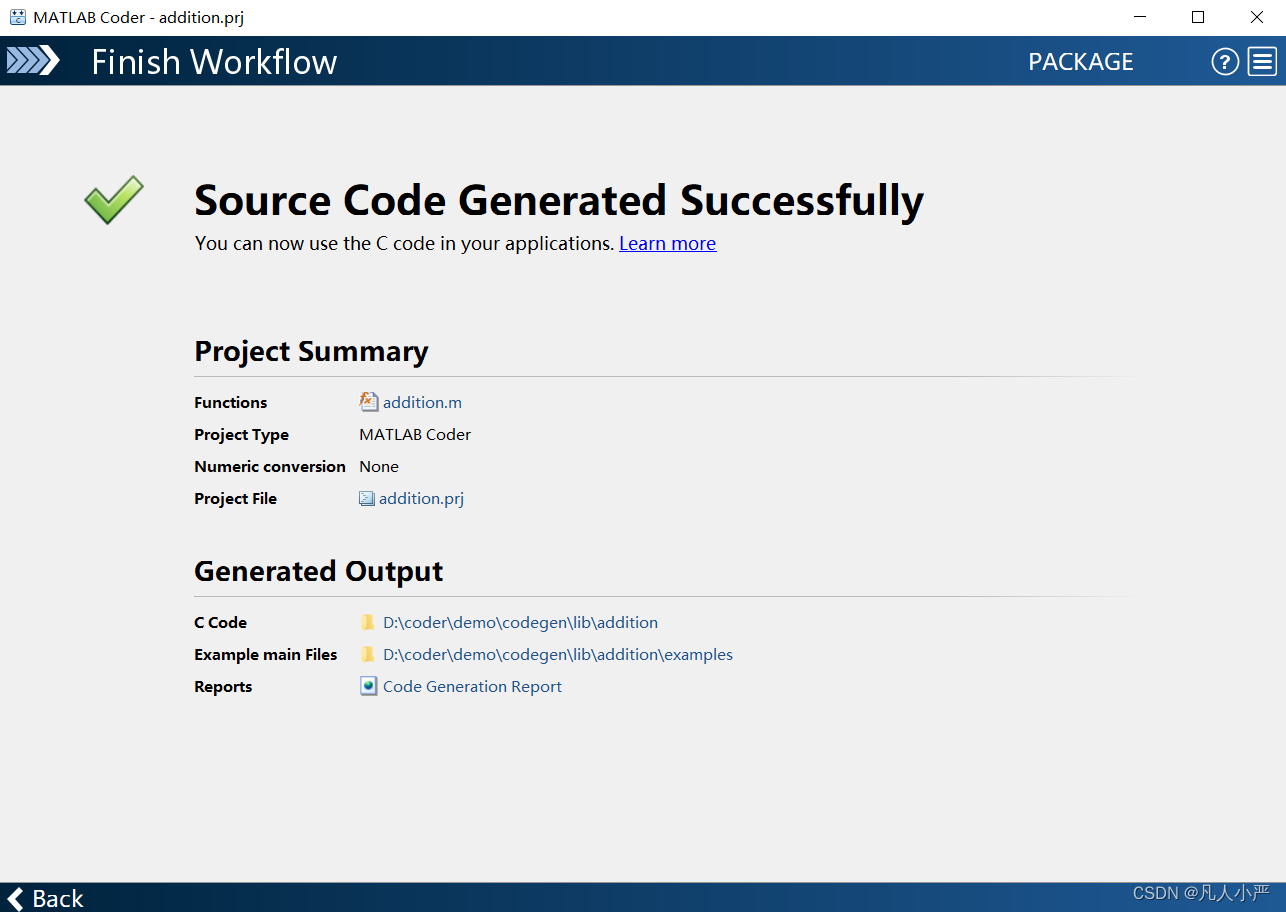Screen dimensions: 1286x912
Task: Open the addition.prj project file link
Action: (421, 498)
